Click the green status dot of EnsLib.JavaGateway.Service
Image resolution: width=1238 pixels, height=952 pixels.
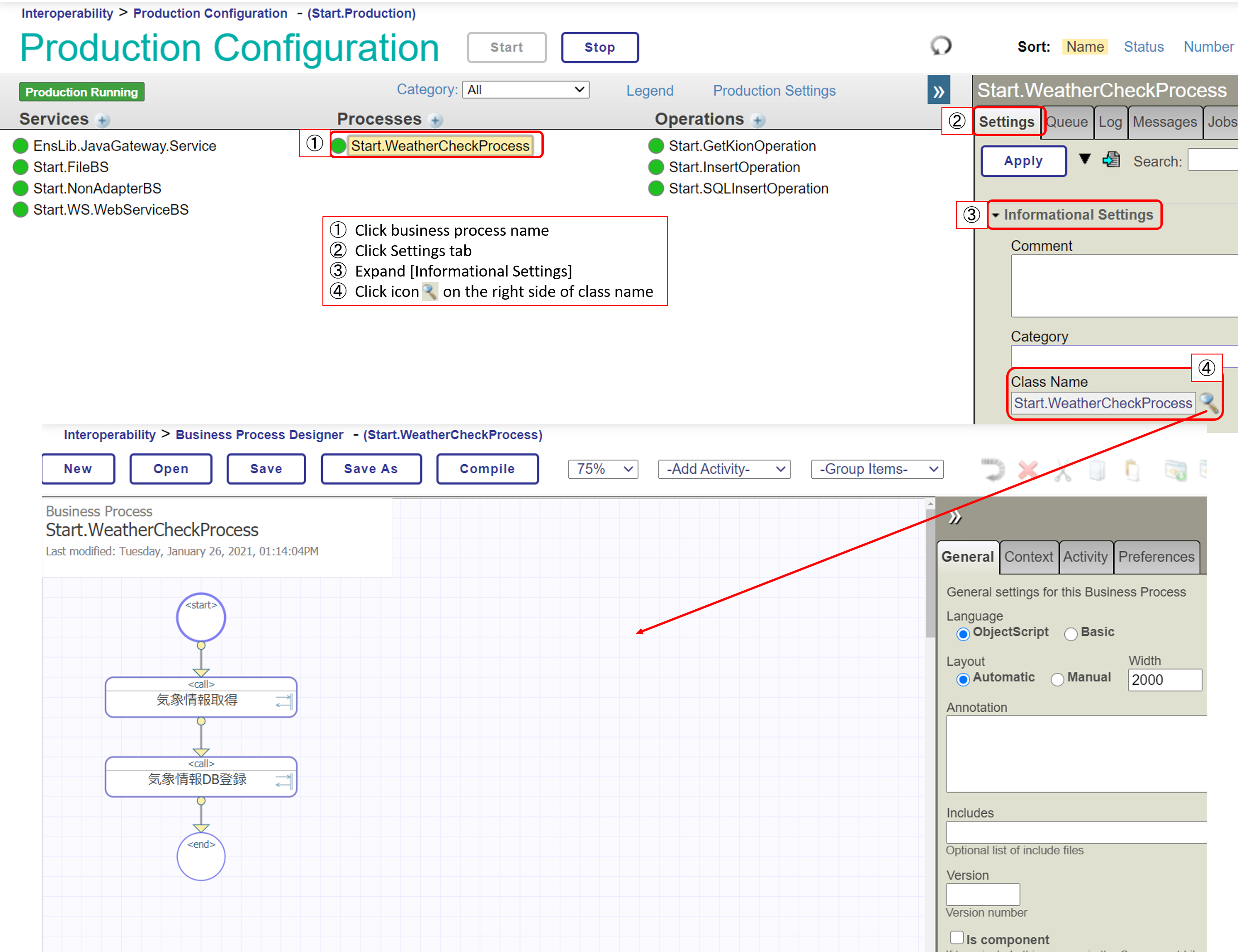point(20,146)
